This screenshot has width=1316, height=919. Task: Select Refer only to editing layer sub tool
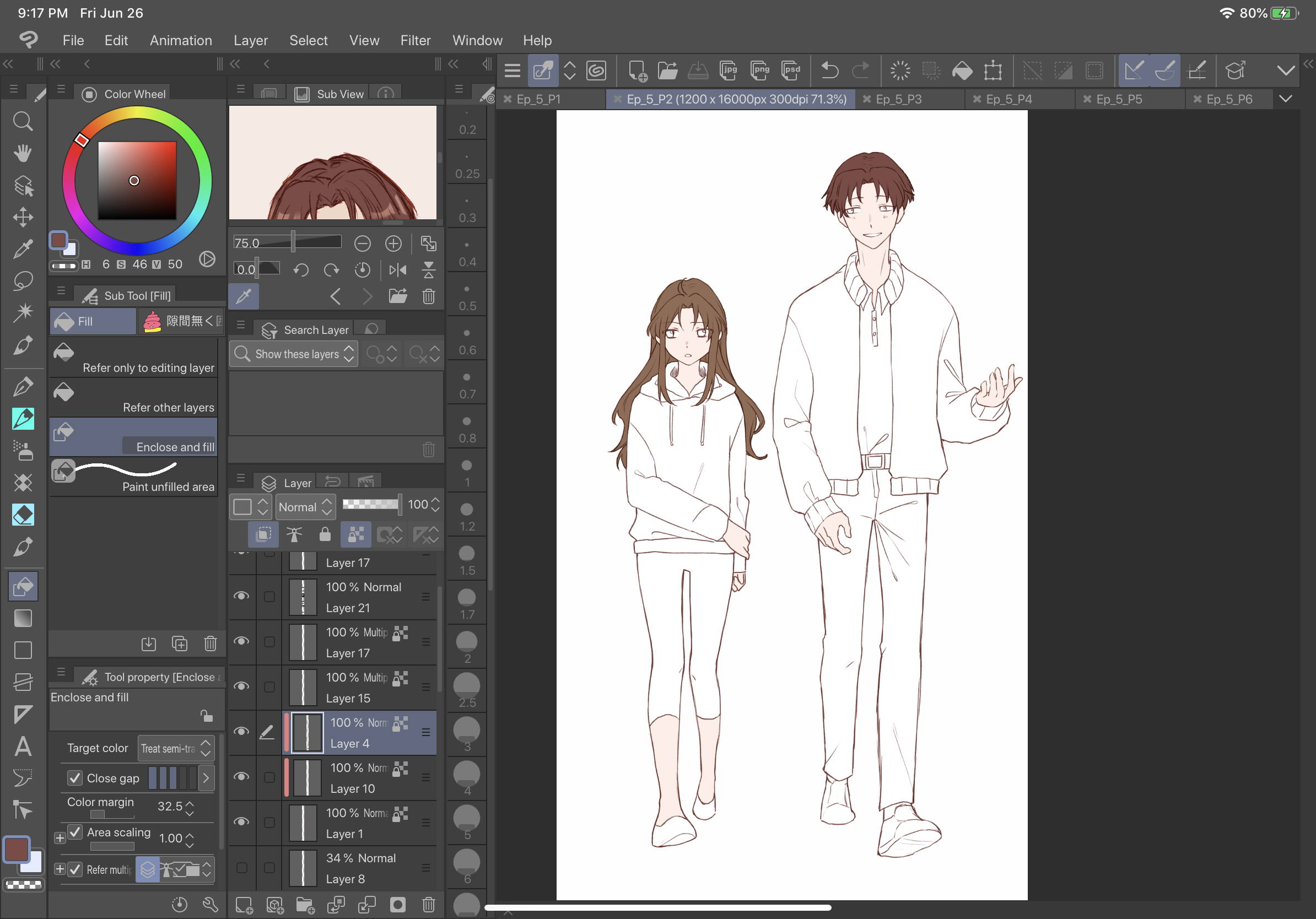(133, 357)
